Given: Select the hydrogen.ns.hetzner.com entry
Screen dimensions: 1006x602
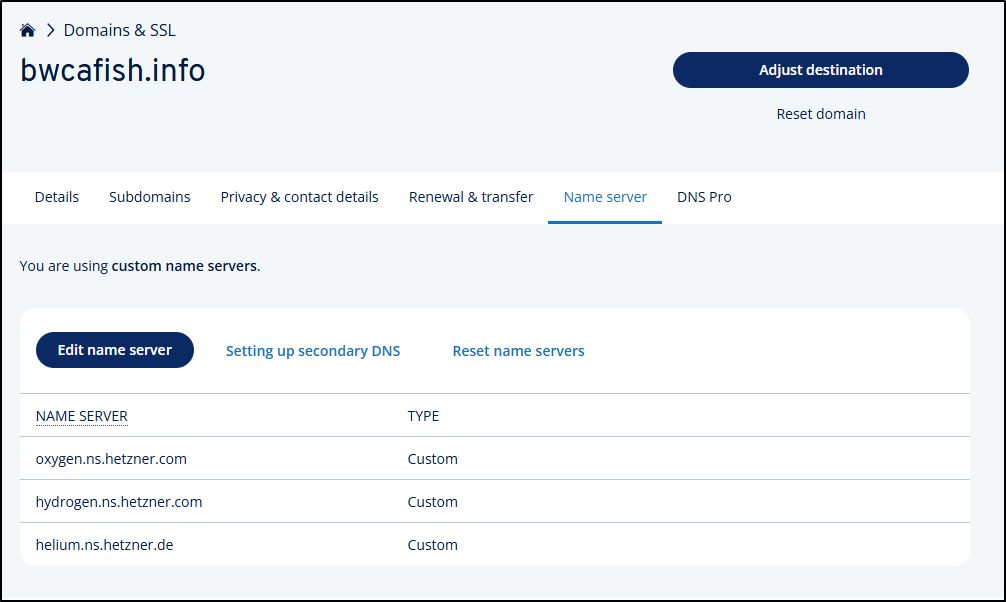Looking at the screenshot, I should [119, 502].
